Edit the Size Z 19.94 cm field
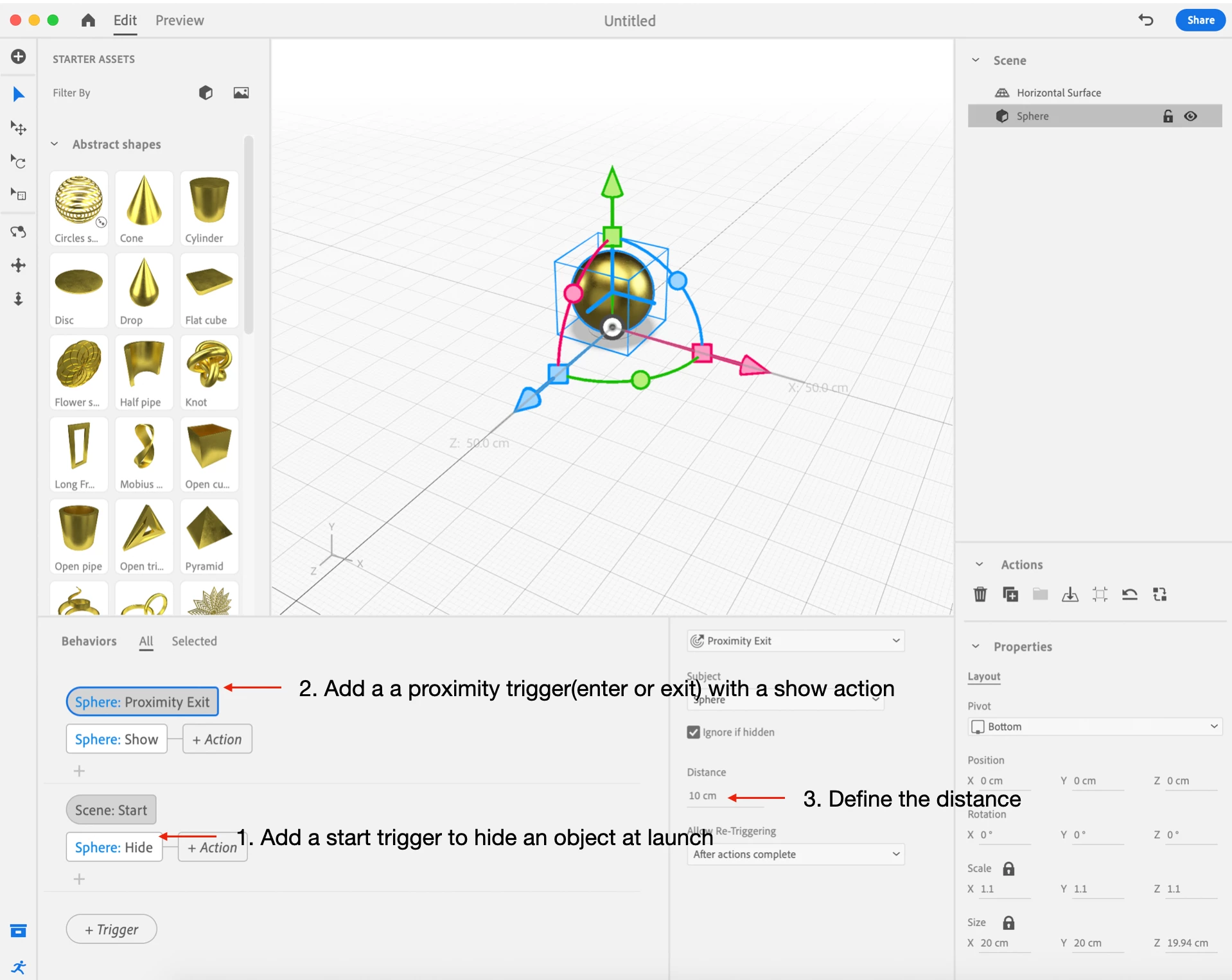 coord(1190,943)
